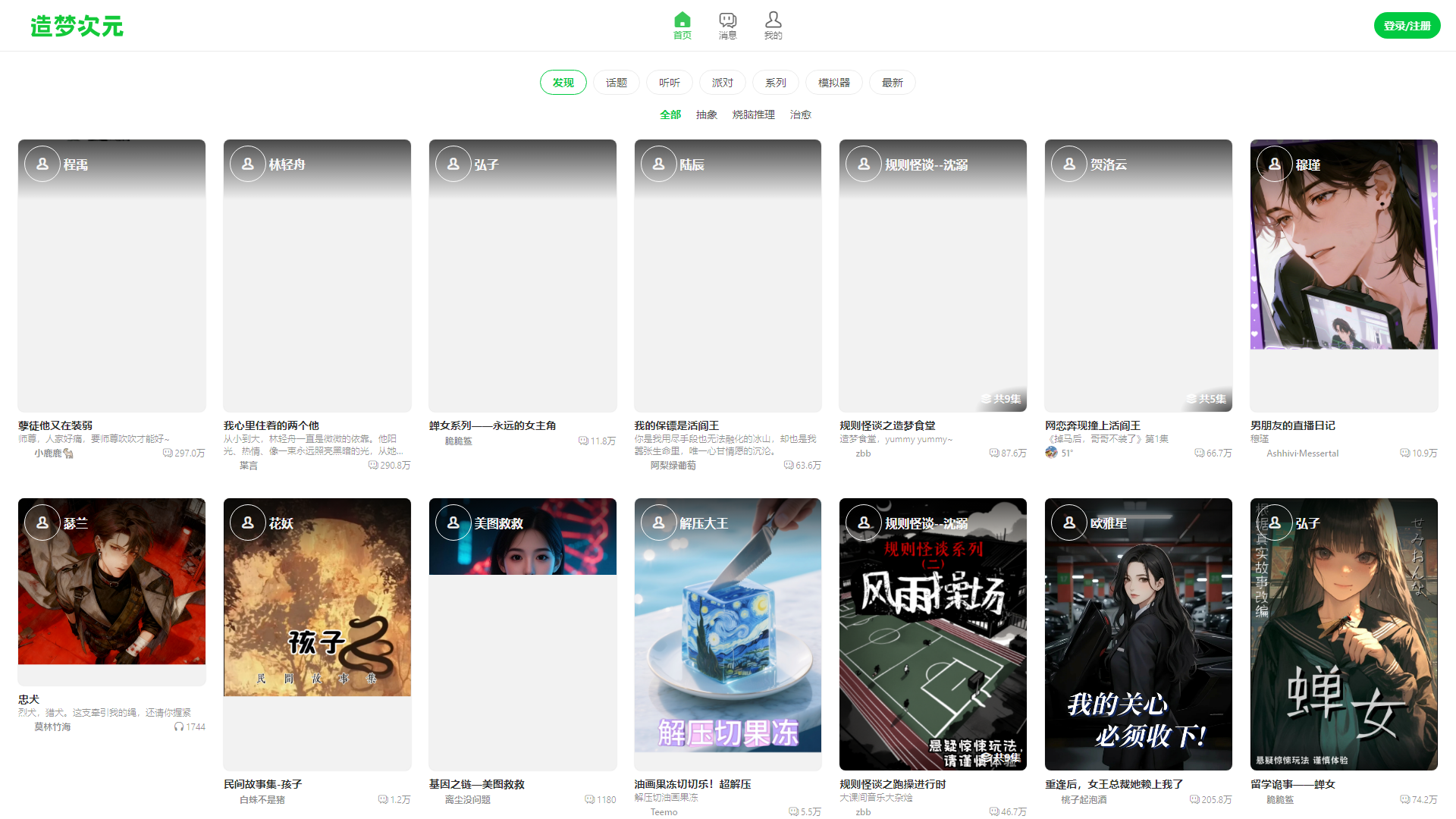Filter by 治愈 category
Viewport: 1456px width, 819px height.
[800, 115]
